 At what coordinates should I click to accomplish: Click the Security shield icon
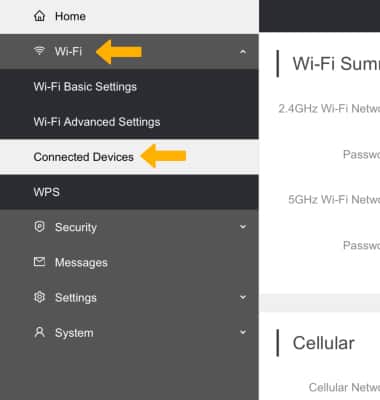39,227
